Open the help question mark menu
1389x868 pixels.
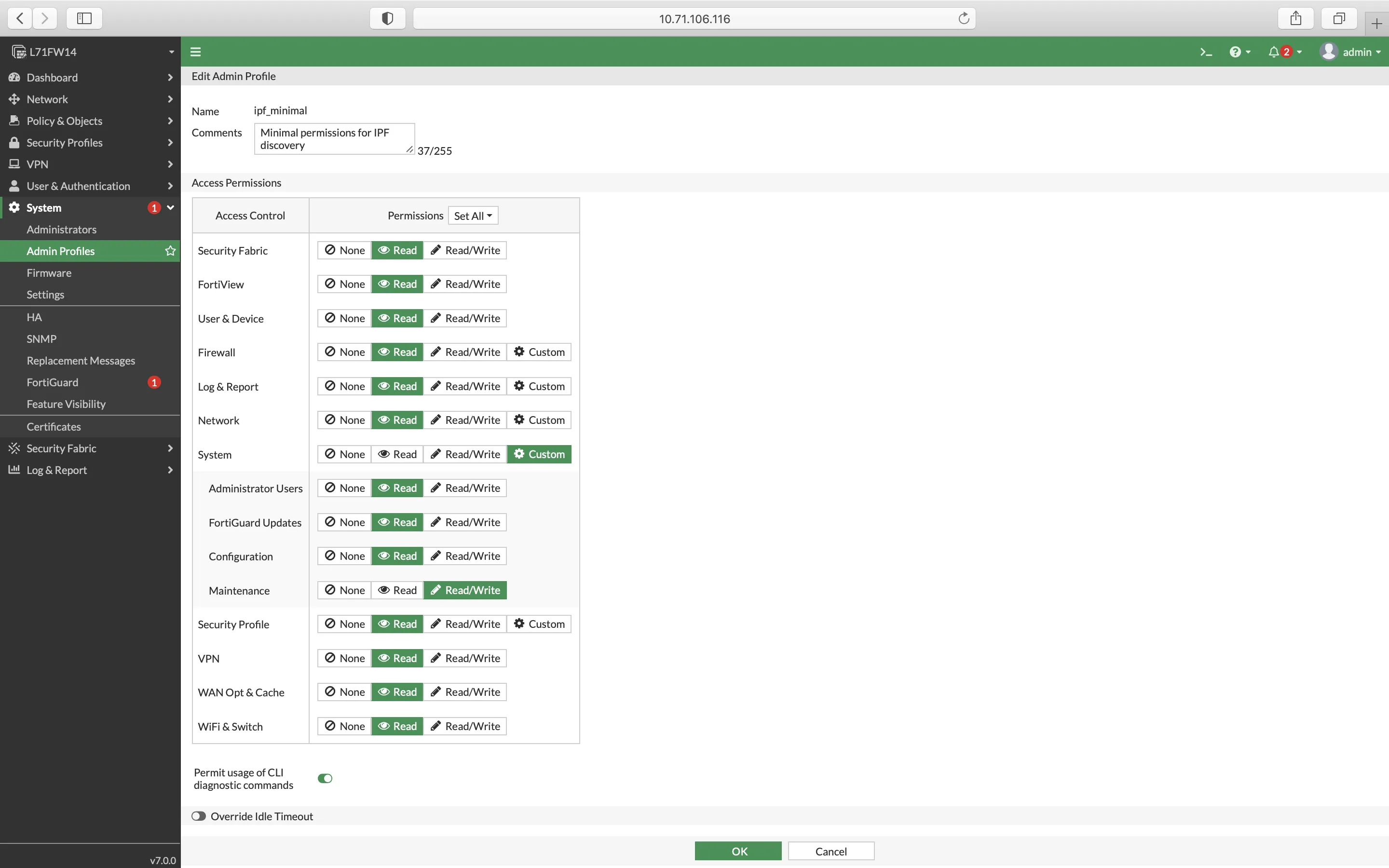click(x=1235, y=52)
